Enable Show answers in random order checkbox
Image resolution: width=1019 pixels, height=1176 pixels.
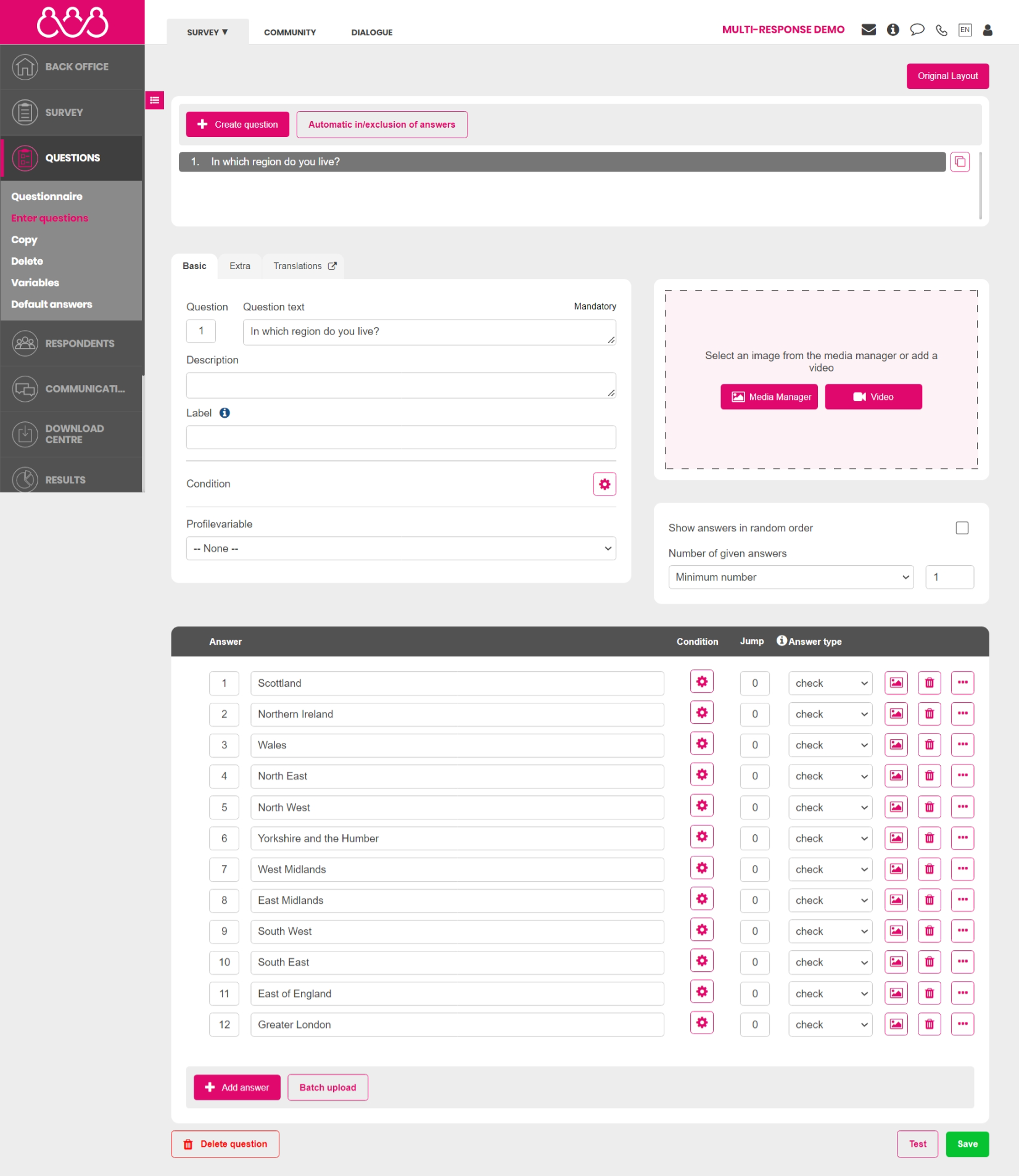(x=962, y=528)
